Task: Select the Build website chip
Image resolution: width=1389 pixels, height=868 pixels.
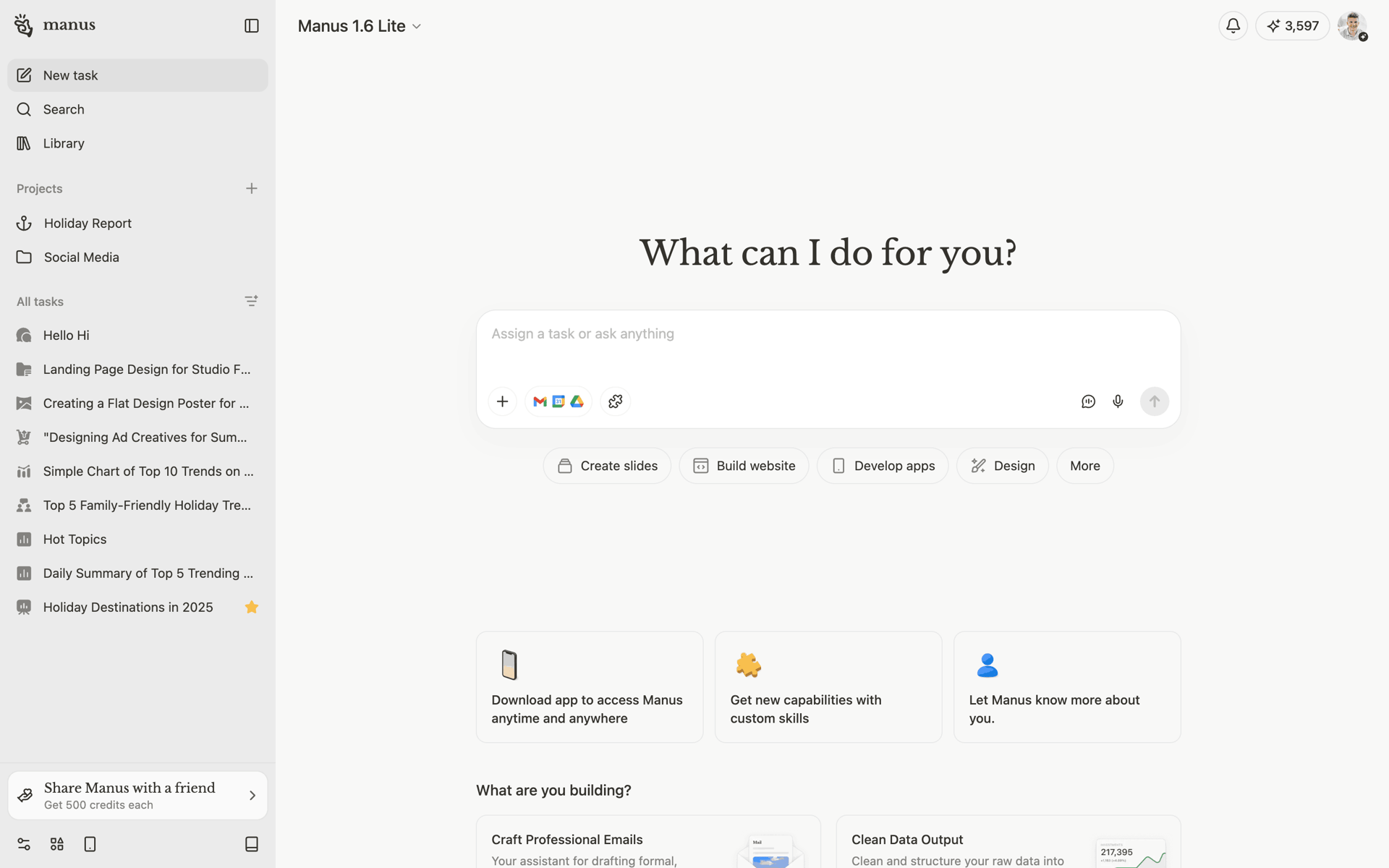Action: 744,466
